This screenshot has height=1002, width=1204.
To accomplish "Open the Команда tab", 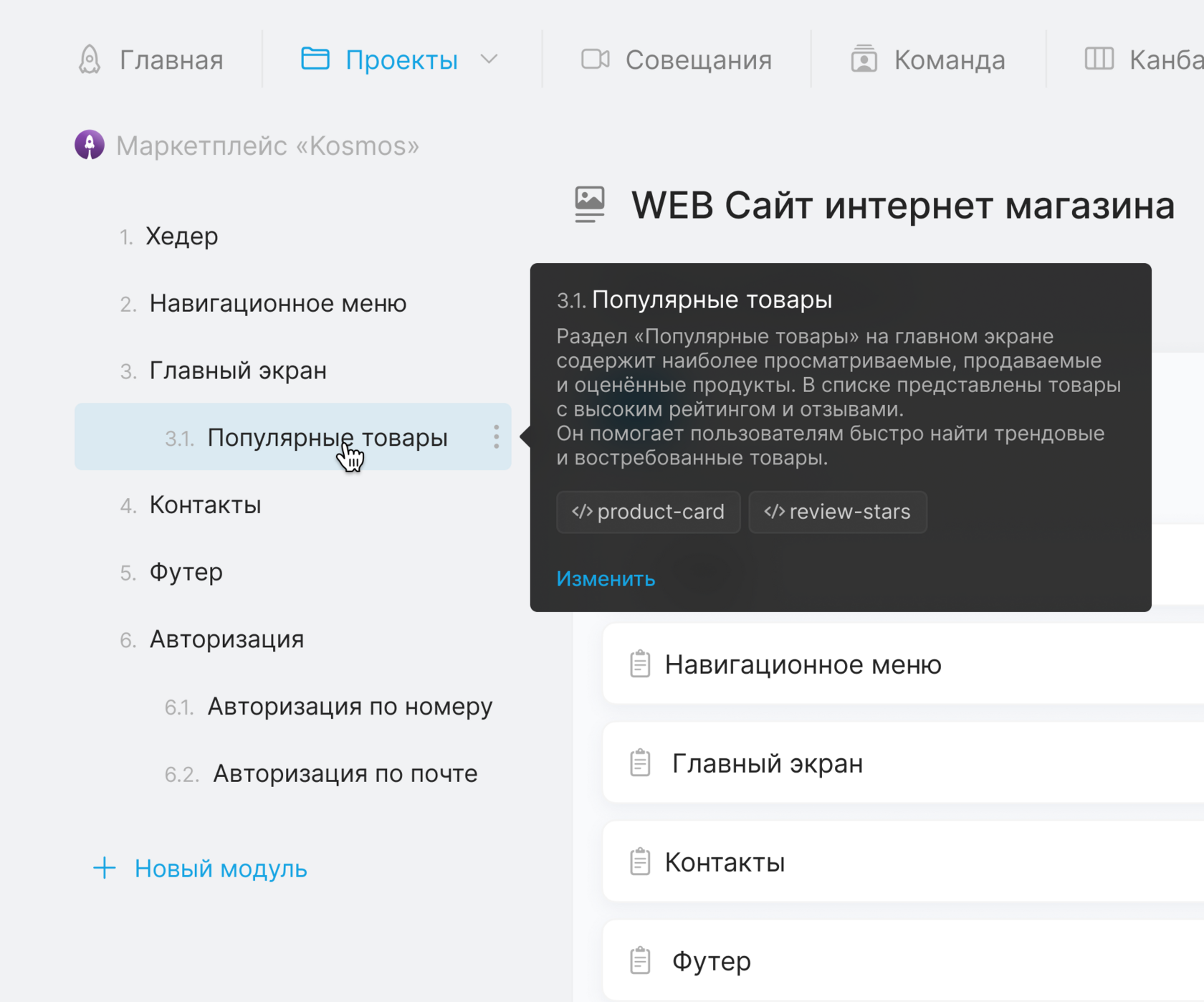I will point(949,60).
